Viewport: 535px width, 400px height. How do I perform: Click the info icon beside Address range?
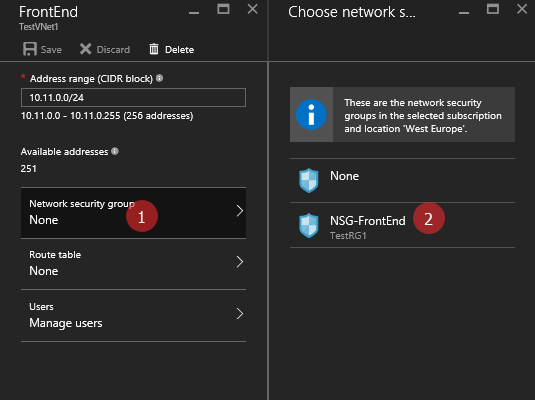pos(159,78)
